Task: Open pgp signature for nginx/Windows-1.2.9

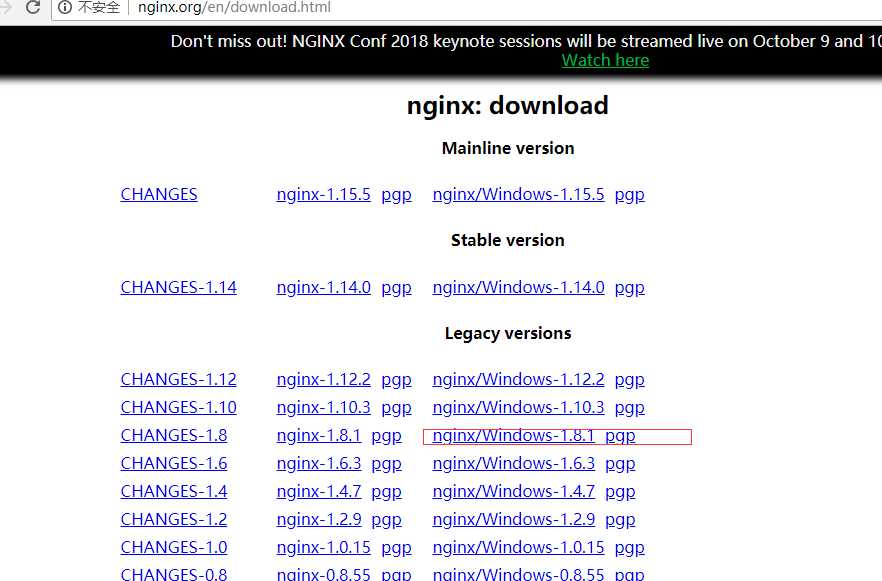Action: coord(620,520)
